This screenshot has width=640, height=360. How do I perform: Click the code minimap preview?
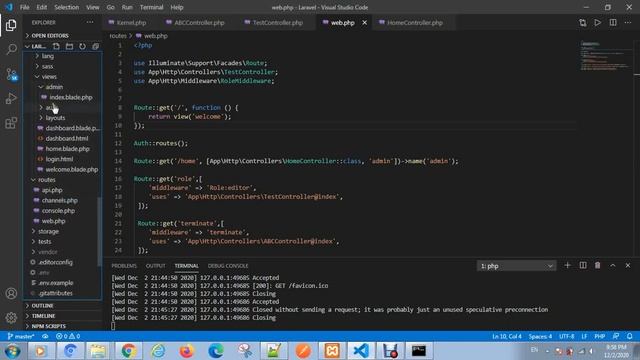[x=607, y=57]
